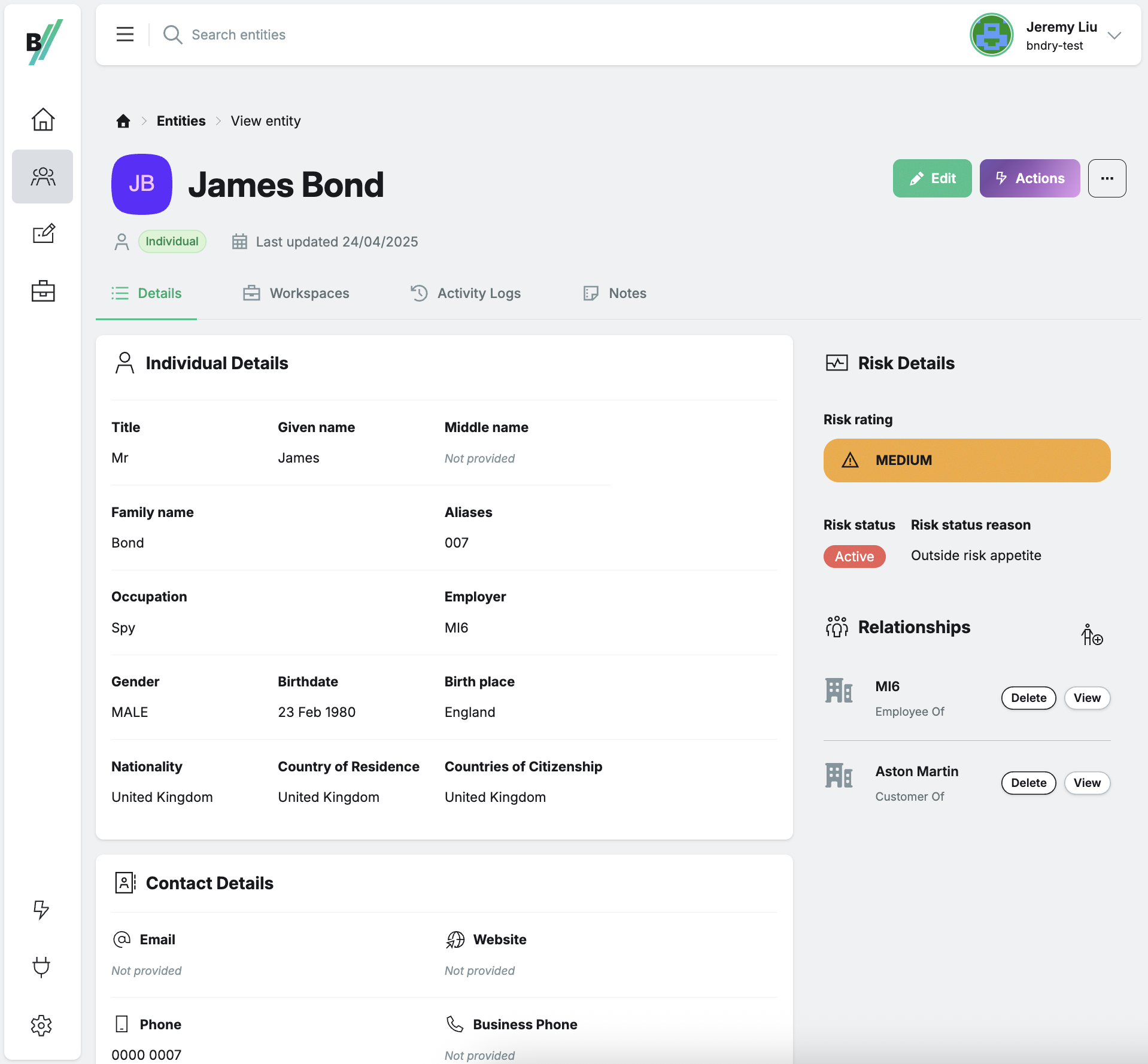Open the Notes tab
The image size is (1148, 1064).
point(615,293)
